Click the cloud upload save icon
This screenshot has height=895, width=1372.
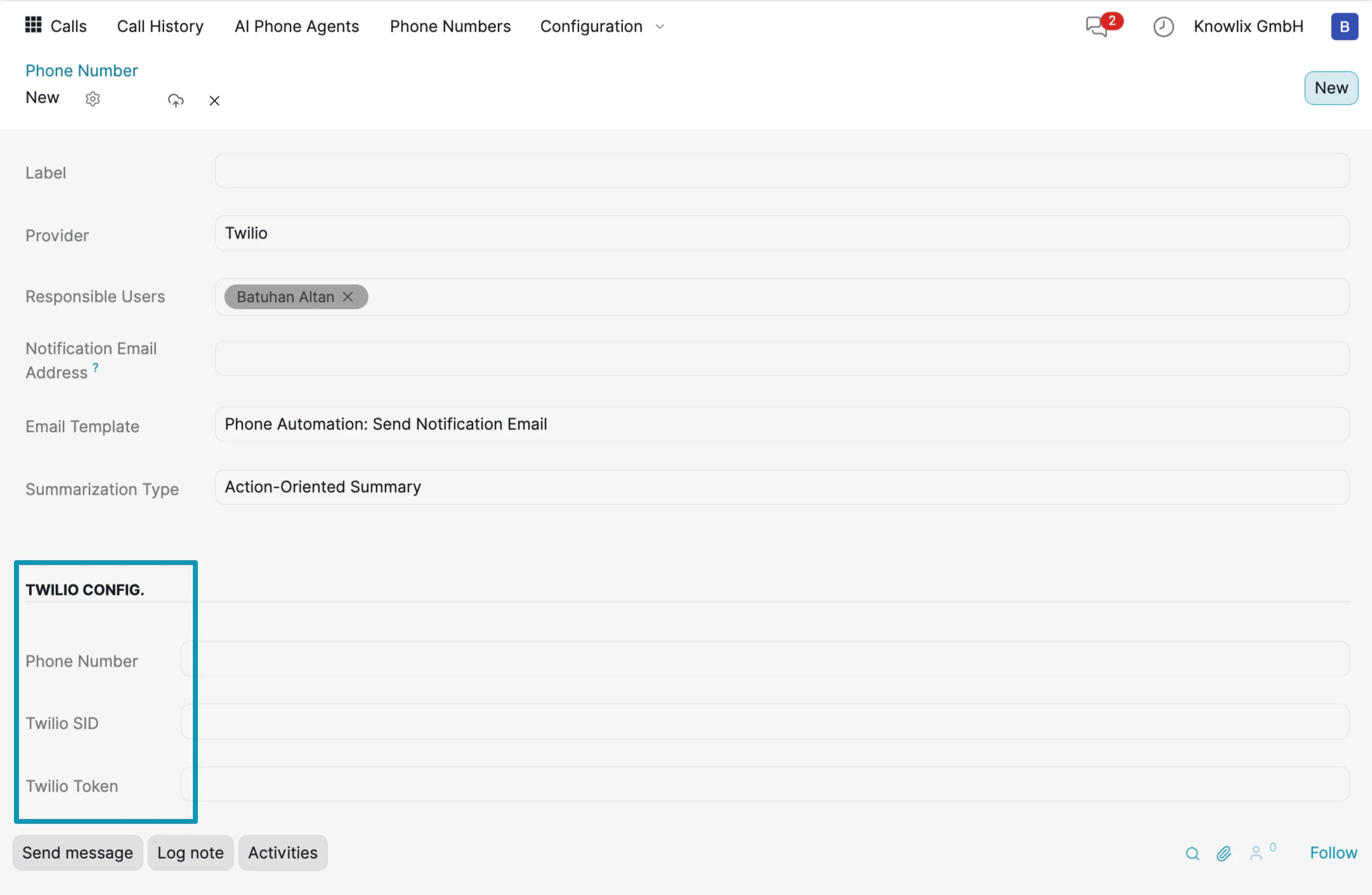[175, 100]
